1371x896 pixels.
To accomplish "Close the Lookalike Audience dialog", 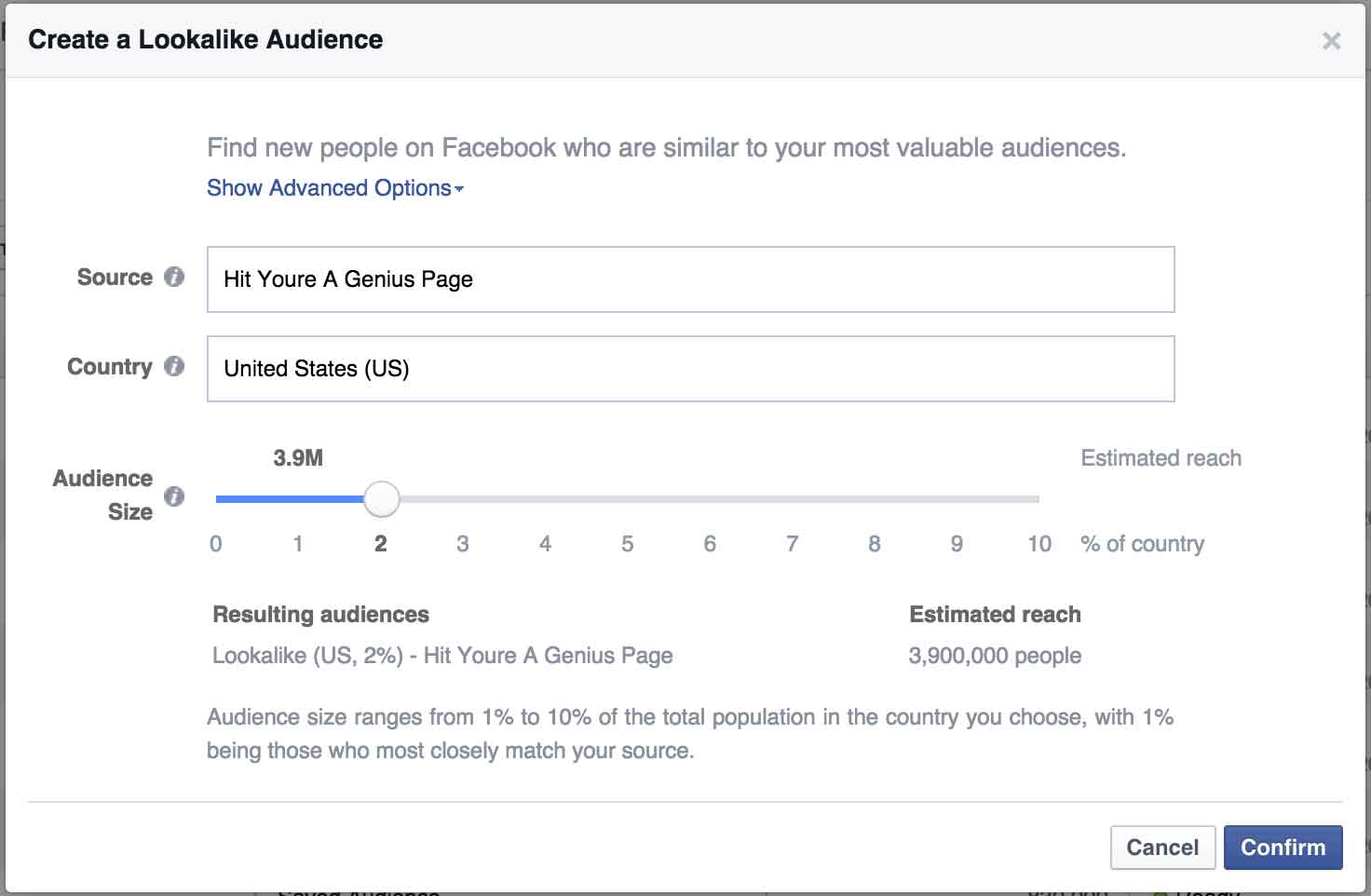I will pyautogui.click(x=1331, y=40).
